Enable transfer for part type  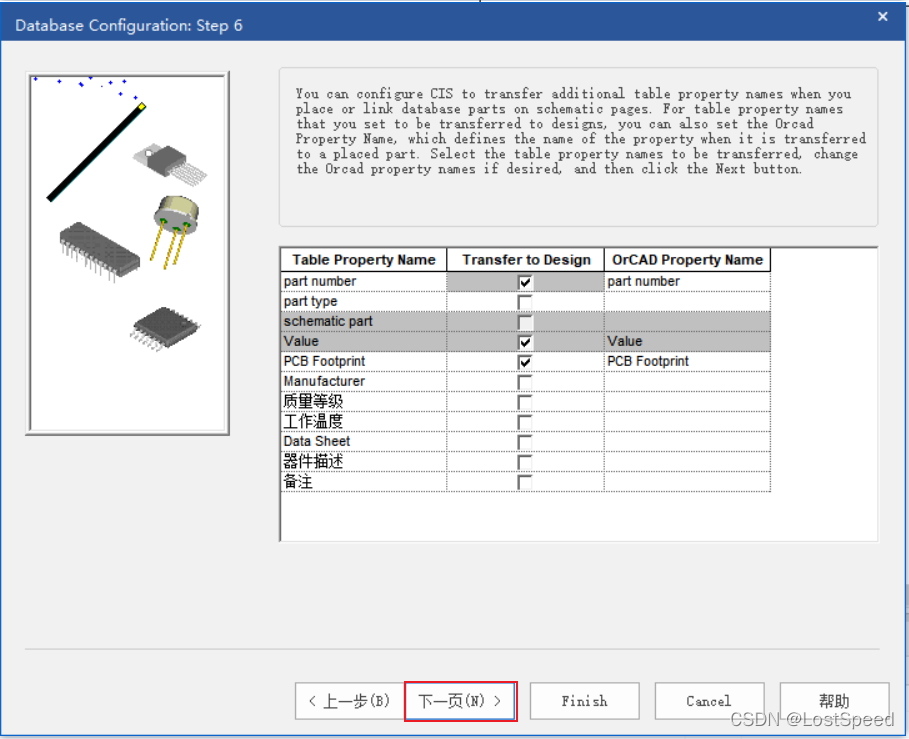coord(525,302)
